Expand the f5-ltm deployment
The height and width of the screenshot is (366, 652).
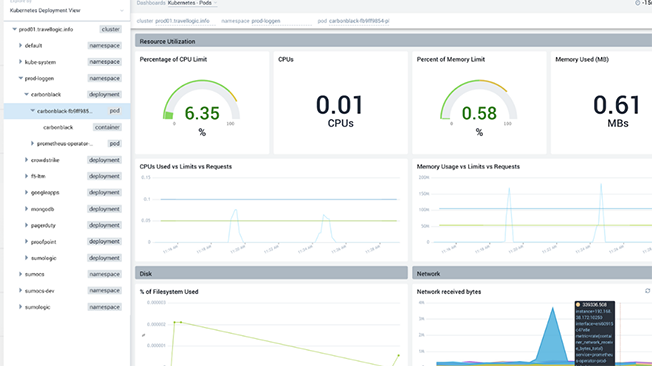pyautogui.click(x=27, y=176)
